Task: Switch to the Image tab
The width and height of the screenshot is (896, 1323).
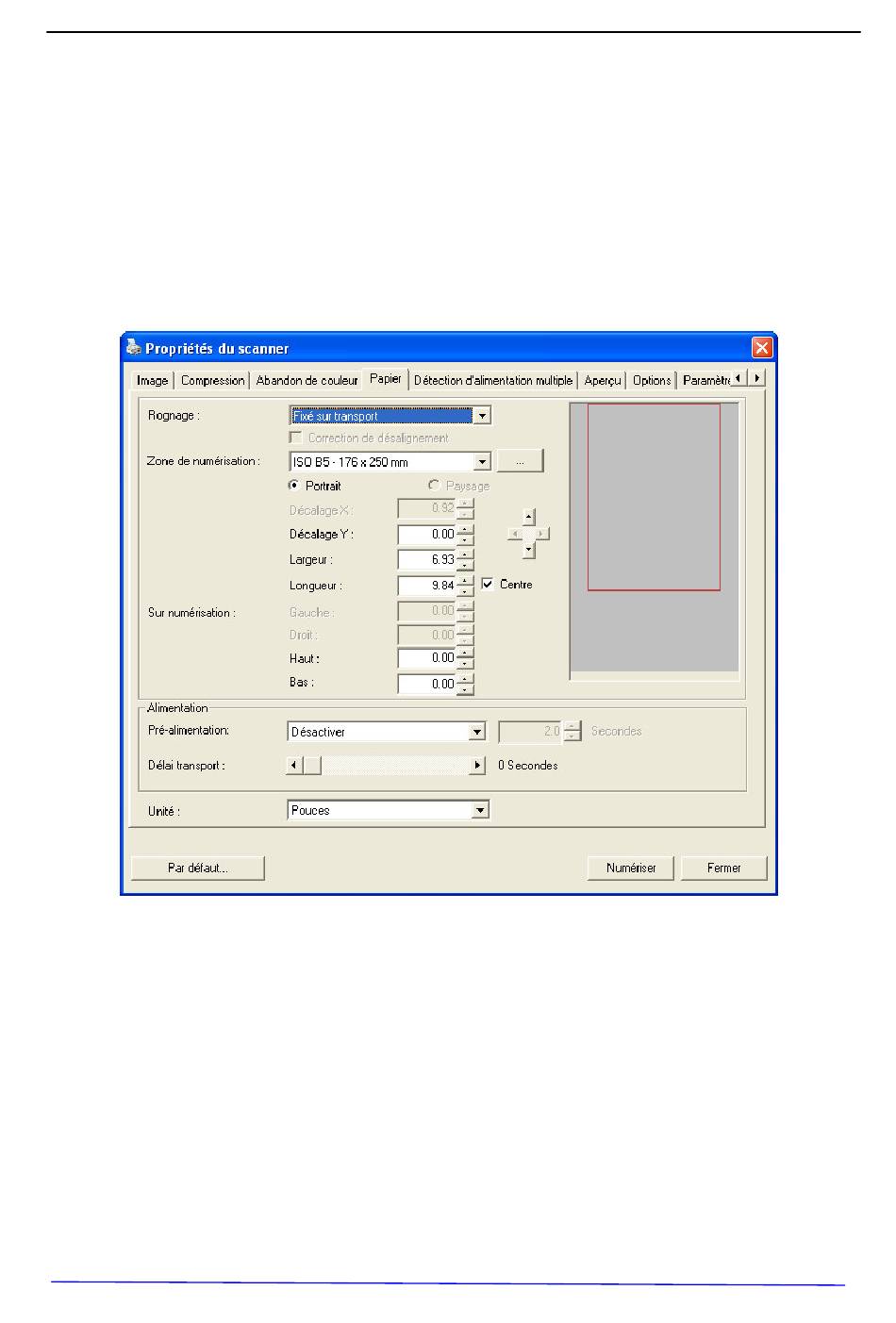Action: tap(152, 380)
